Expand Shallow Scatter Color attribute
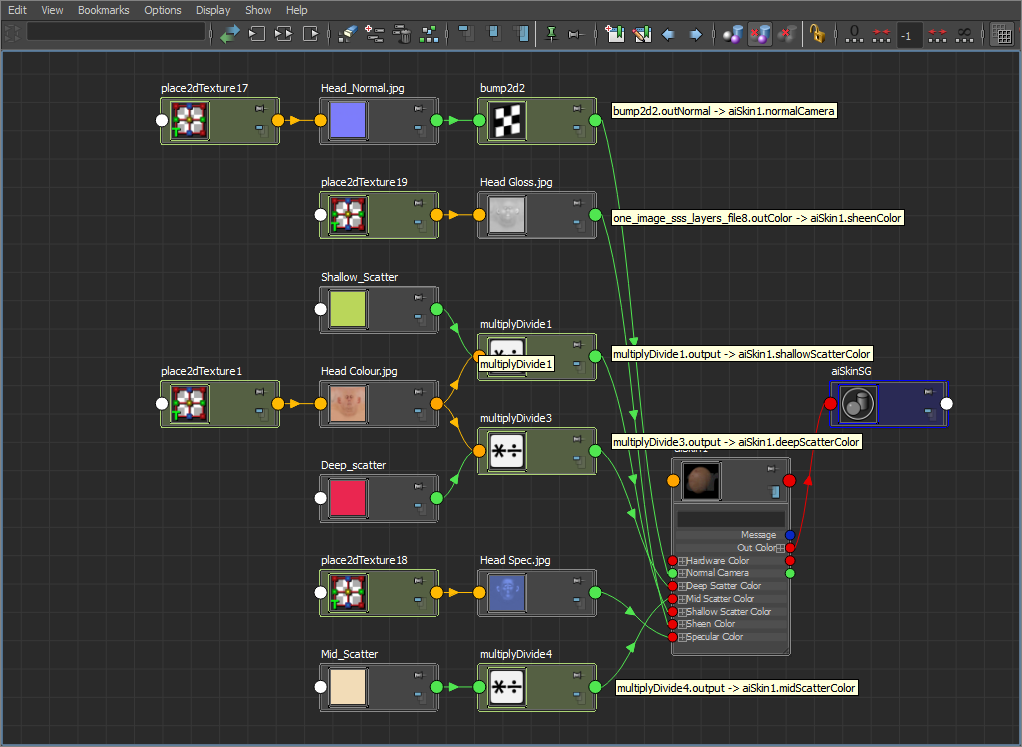 (x=682, y=612)
